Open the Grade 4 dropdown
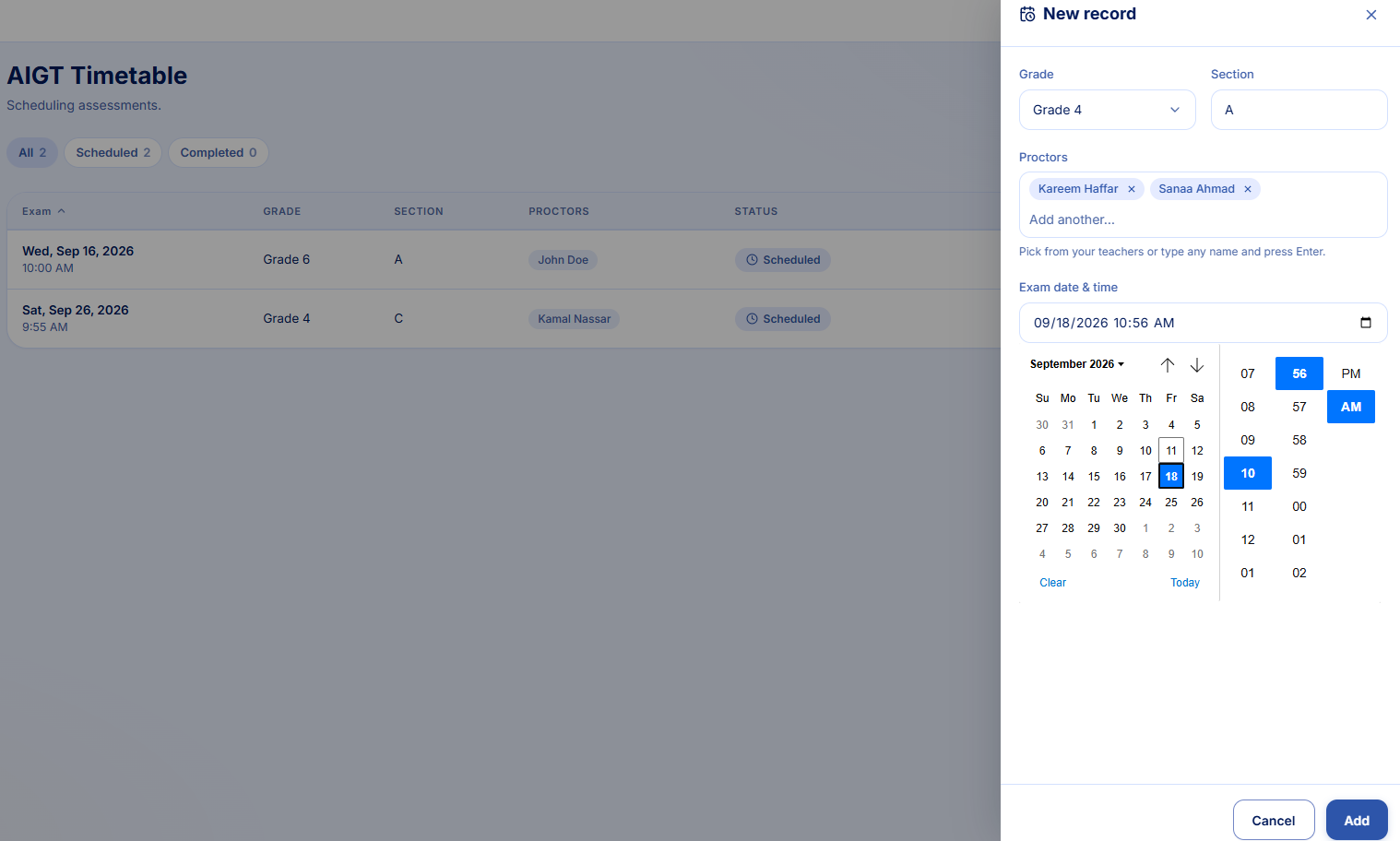Viewport: 1400px width, 841px height. point(1107,110)
